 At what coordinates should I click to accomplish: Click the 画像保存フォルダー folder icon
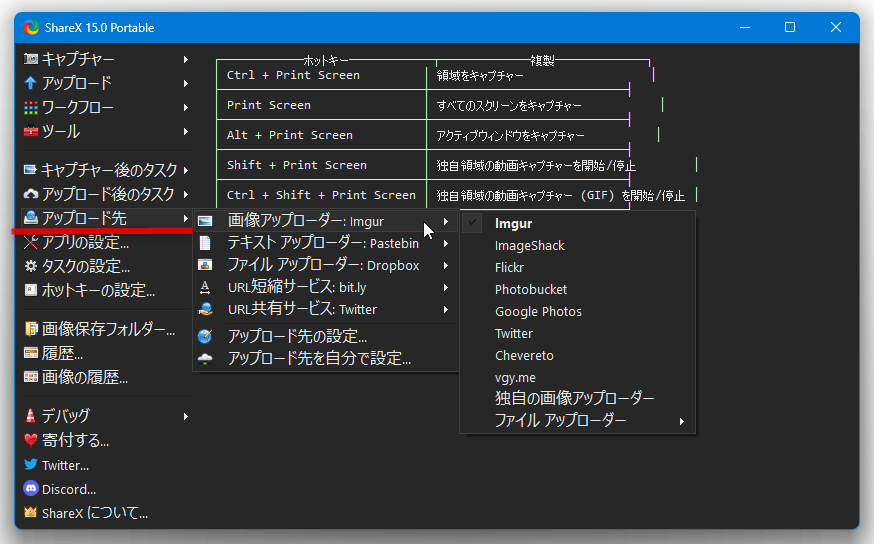click(x=31, y=329)
